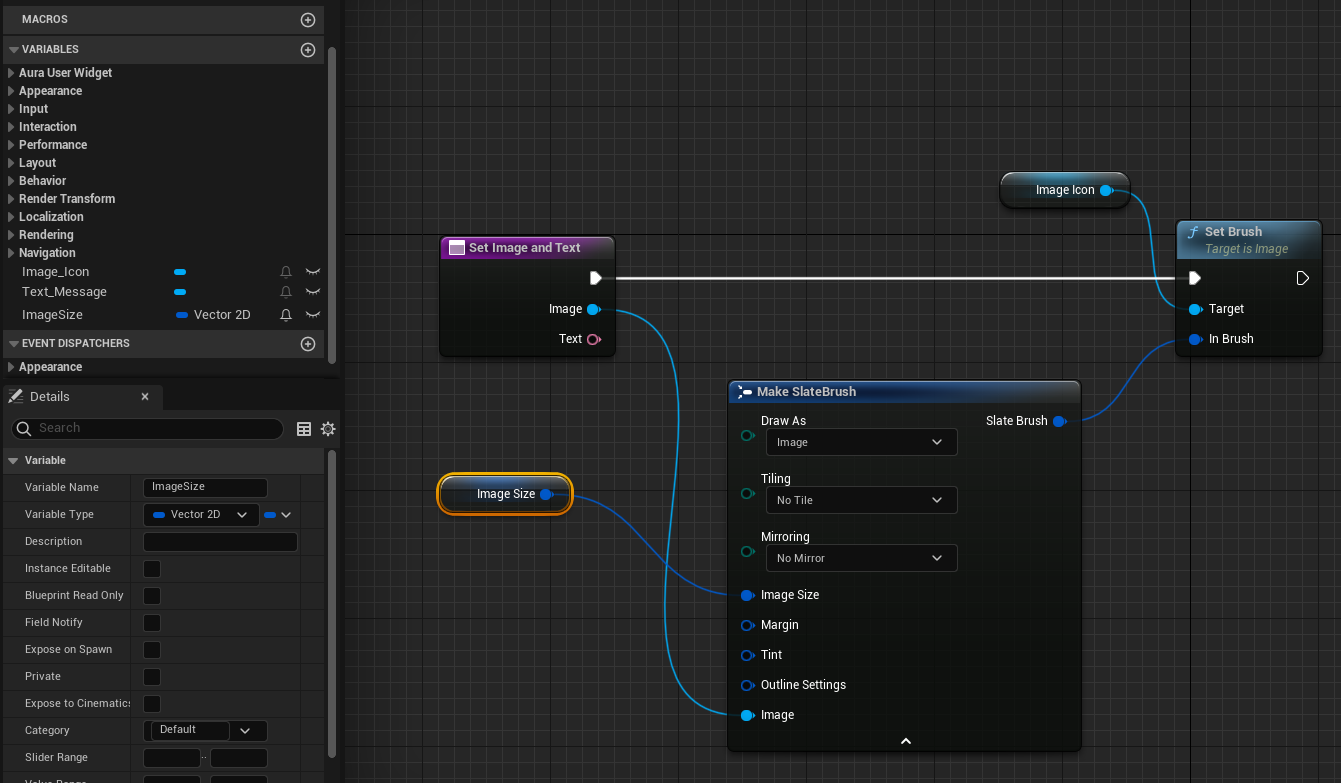Select the Set Brush node title

click(x=1233, y=232)
